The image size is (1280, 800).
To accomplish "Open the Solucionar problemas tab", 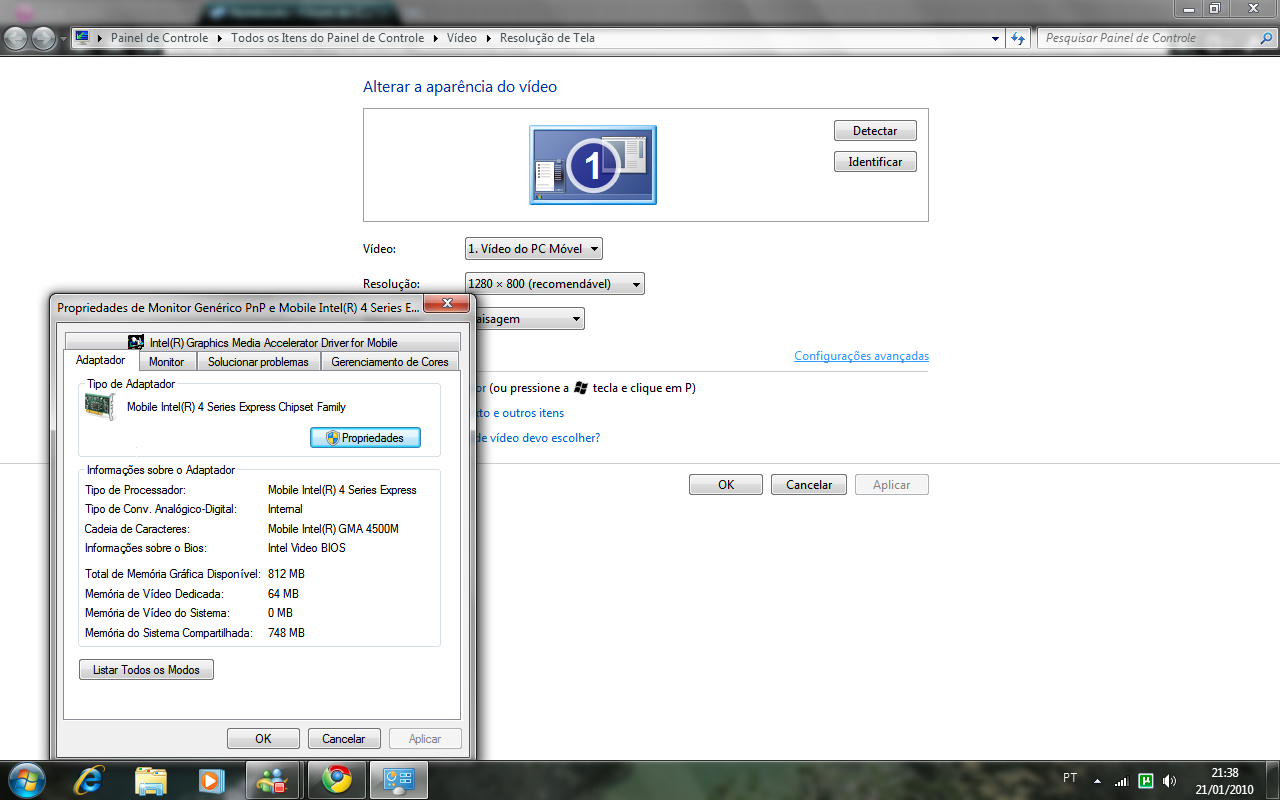I will coord(259,362).
